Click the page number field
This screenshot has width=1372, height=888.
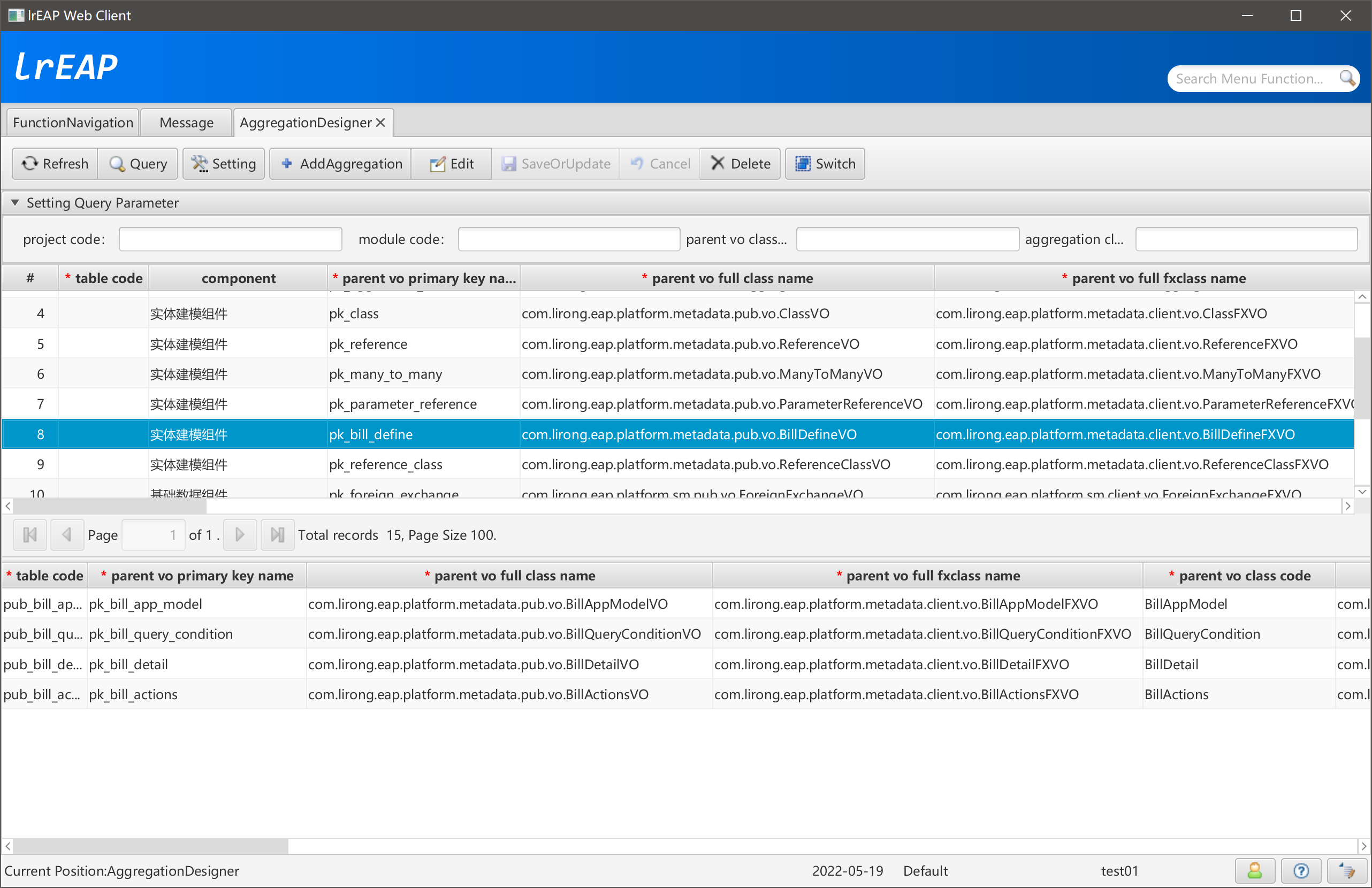coord(154,535)
